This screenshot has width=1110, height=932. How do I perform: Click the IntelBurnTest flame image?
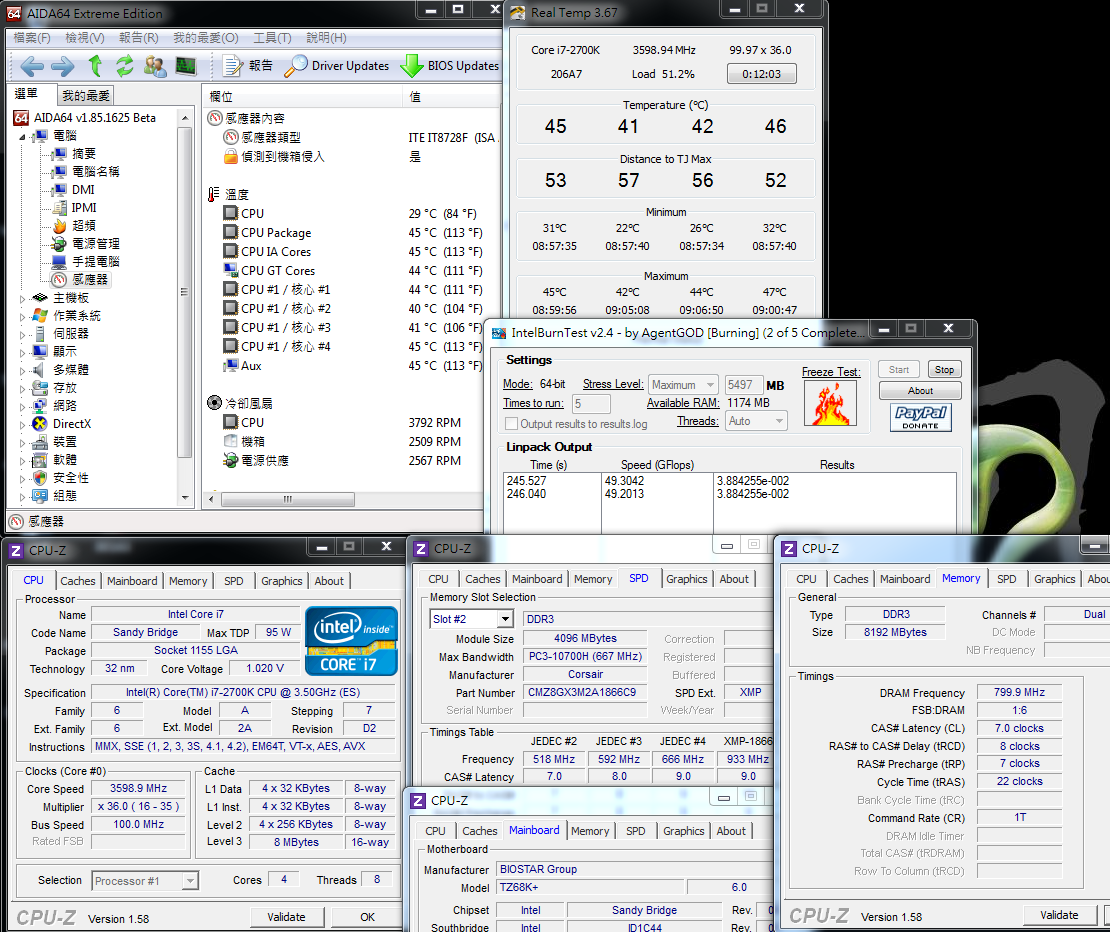[830, 403]
